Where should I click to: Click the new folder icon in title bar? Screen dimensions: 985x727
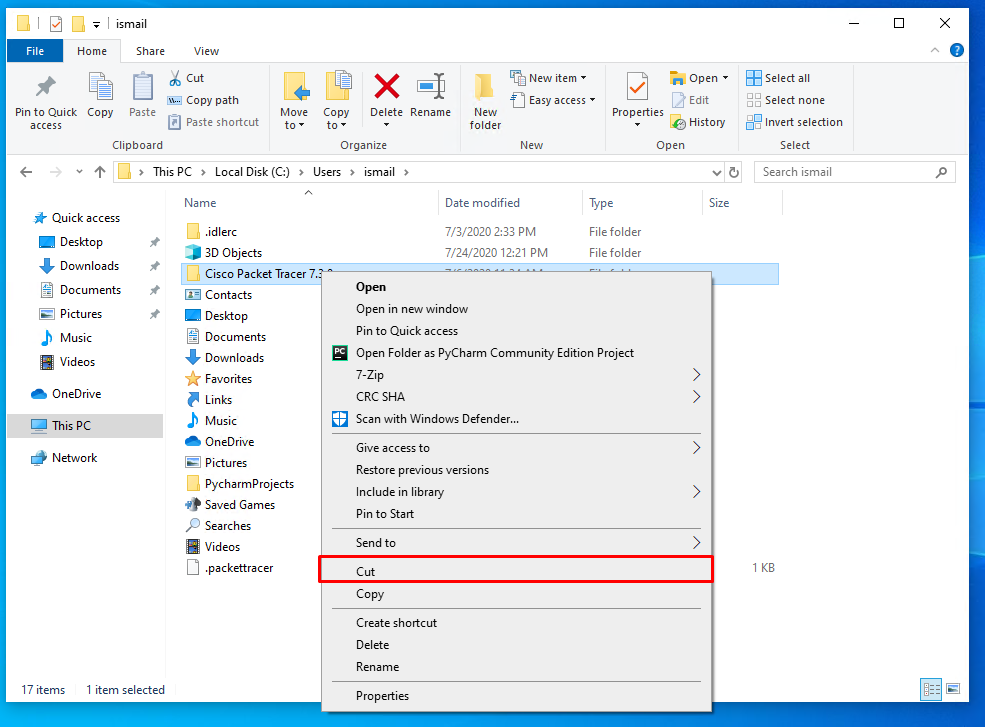[x=78, y=24]
